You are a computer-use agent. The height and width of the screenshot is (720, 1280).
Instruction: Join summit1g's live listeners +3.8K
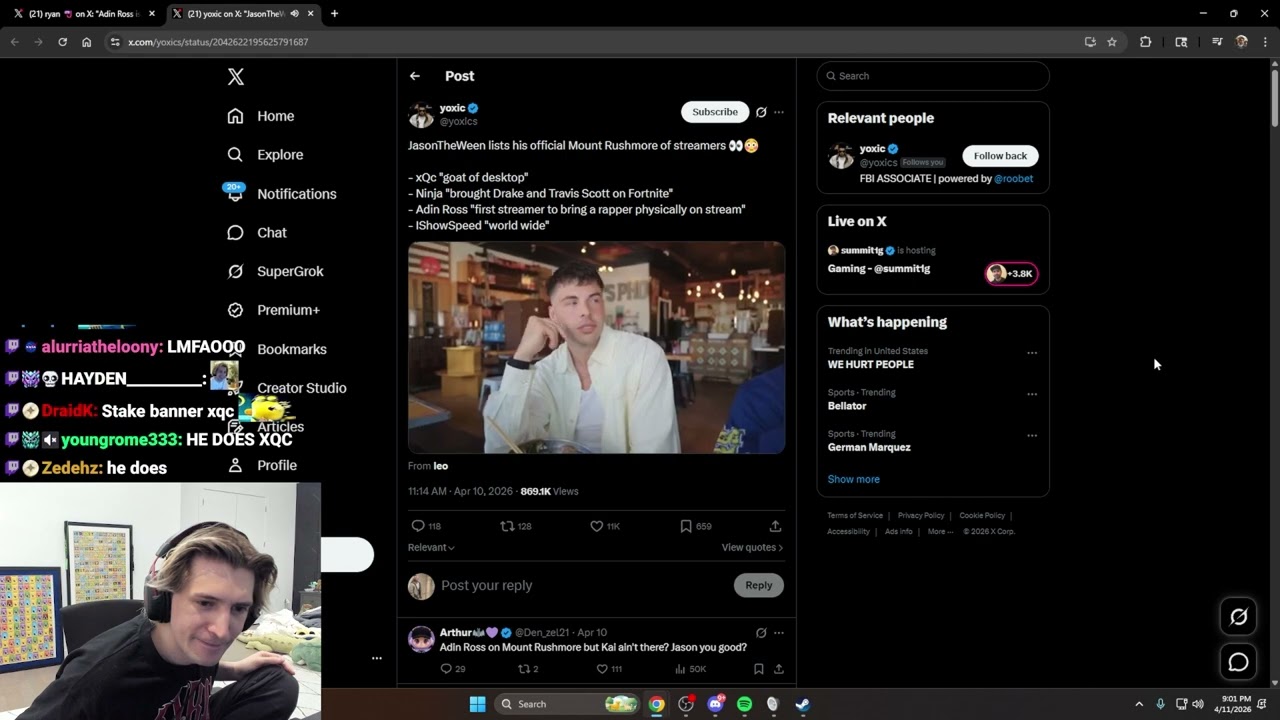click(x=1012, y=274)
